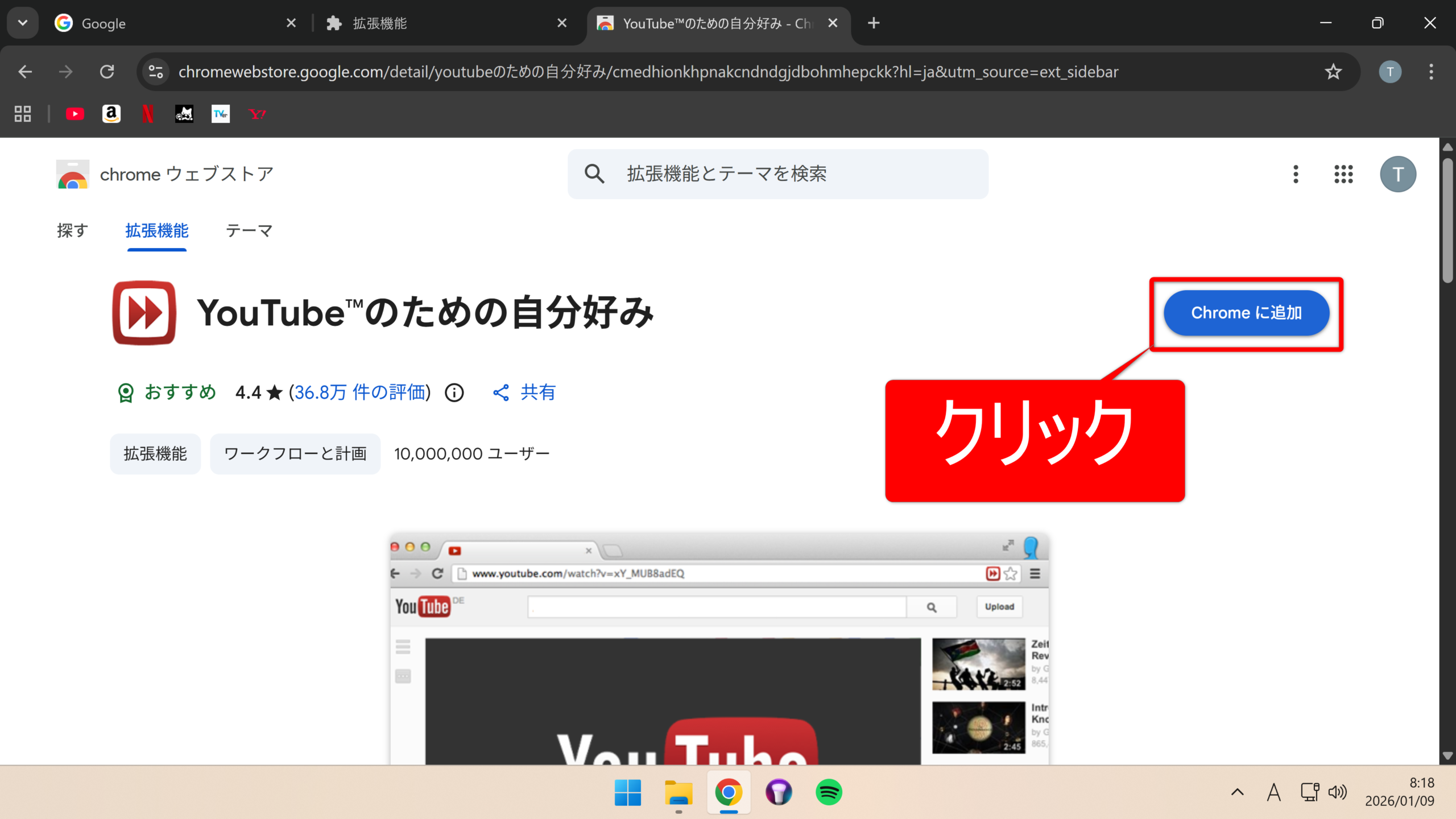Open site information icon in address bar
Screen dimensions: 1456x819
coord(156,72)
